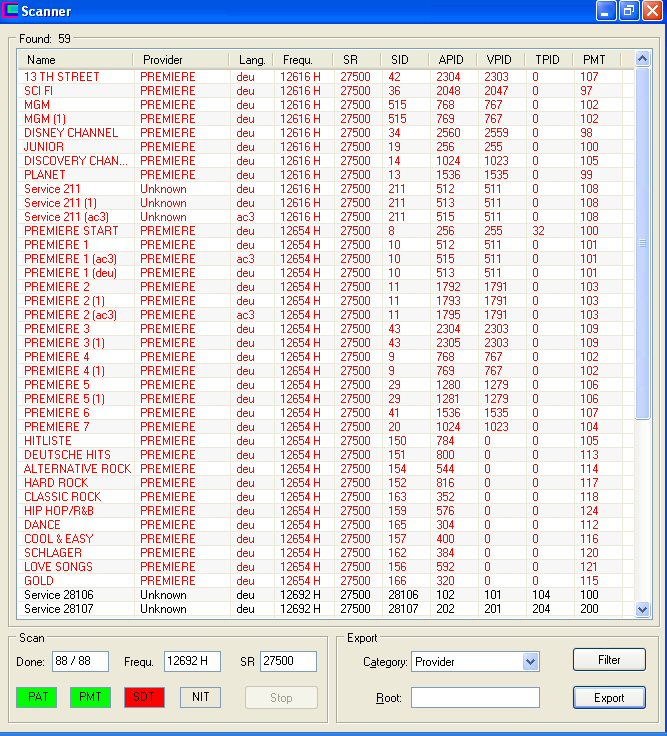The image size is (667, 736).
Task: Select the SCI FI channel row
Action: [326, 91]
